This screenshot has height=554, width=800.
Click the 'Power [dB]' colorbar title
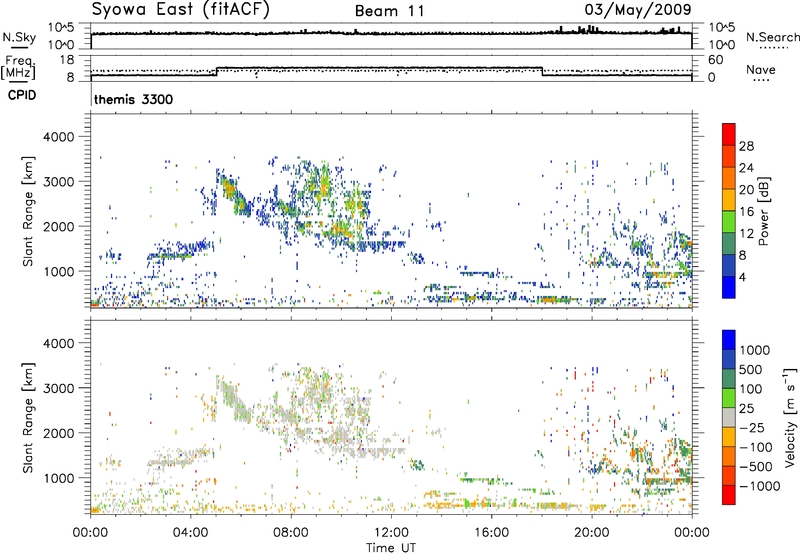pos(763,211)
